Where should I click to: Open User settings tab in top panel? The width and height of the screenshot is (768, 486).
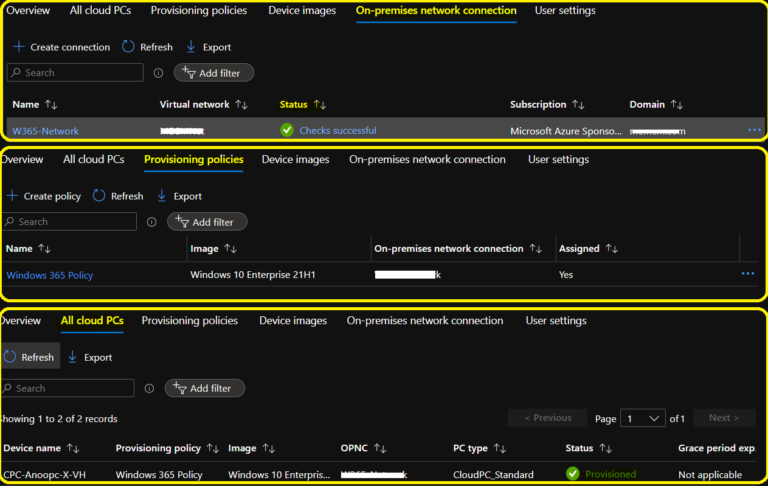565,10
